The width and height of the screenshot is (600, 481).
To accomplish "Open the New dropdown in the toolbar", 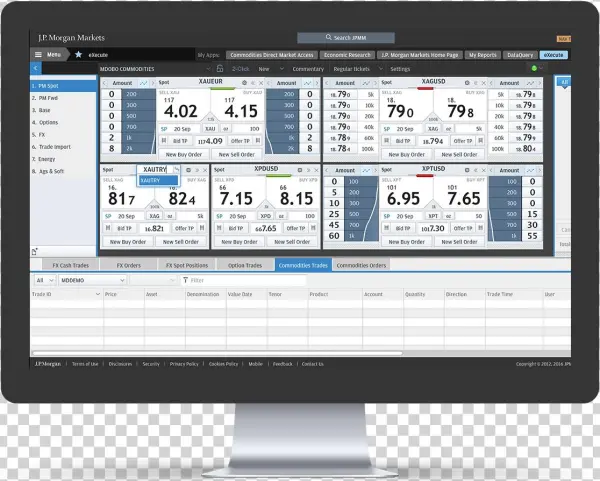I will pyautogui.click(x=266, y=69).
